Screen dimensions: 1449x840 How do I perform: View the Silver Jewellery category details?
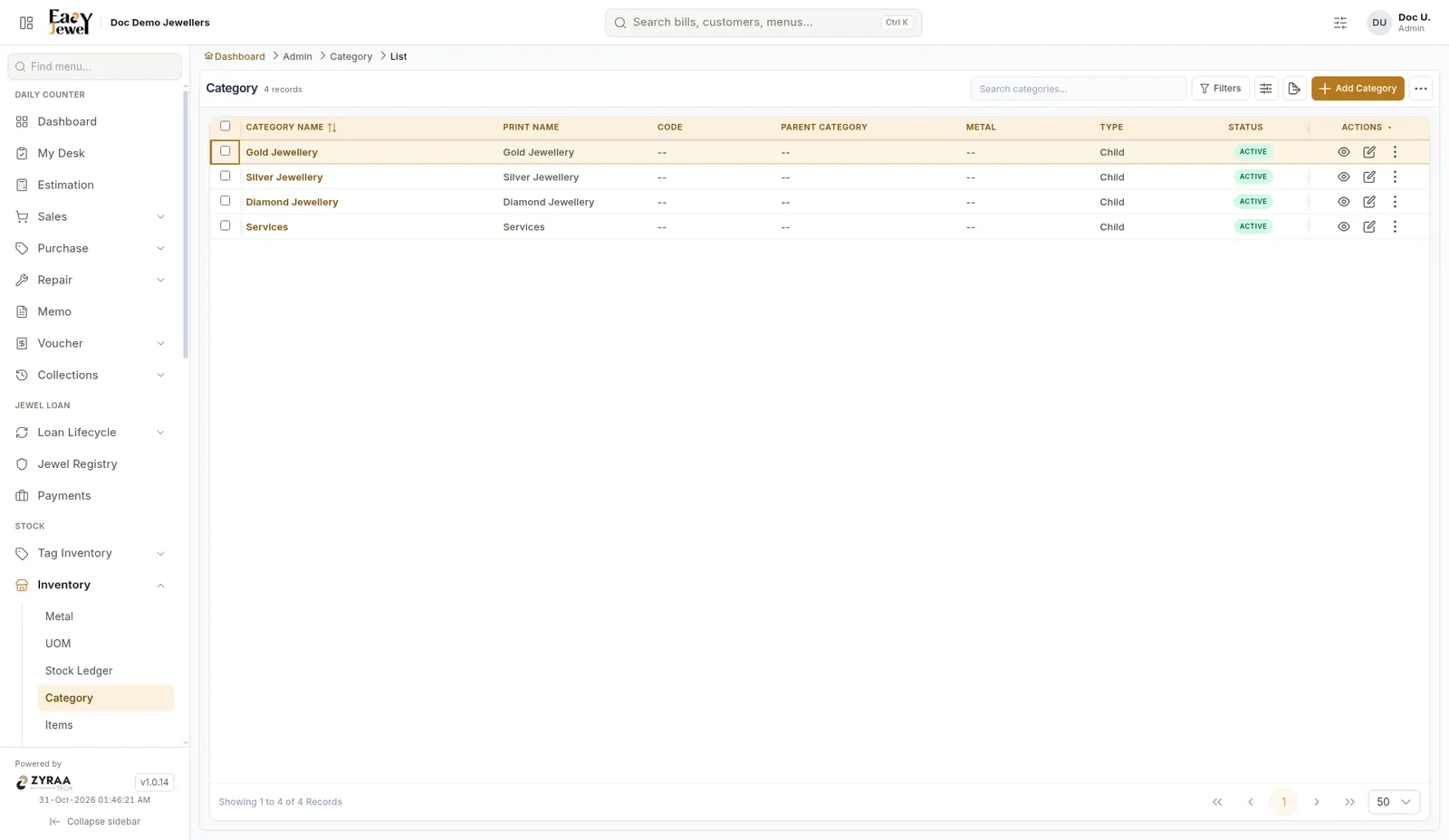[x=1344, y=177]
